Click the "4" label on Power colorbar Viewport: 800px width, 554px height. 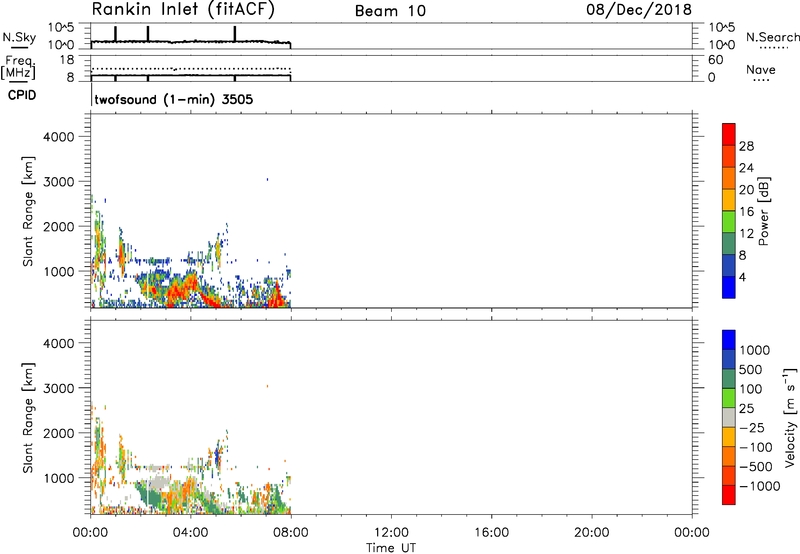(742, 277)
